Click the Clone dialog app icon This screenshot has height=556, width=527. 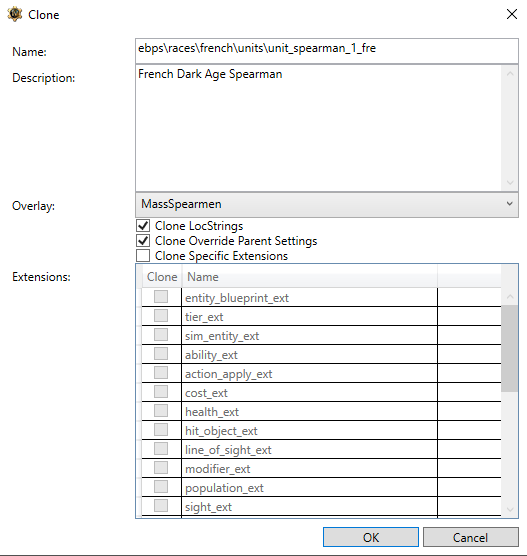point(15,15)
